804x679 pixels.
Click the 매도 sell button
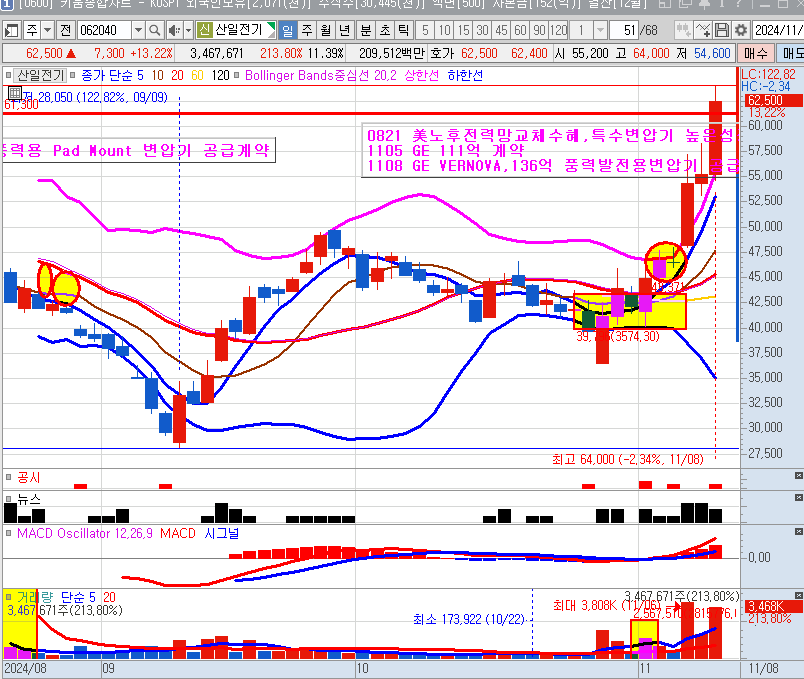point(790,53)
